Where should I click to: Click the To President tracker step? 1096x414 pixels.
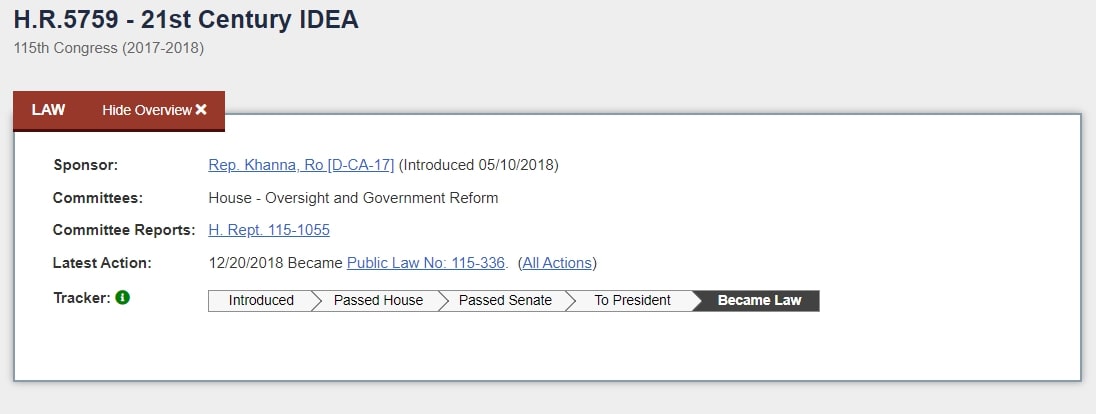click(633, 301)
